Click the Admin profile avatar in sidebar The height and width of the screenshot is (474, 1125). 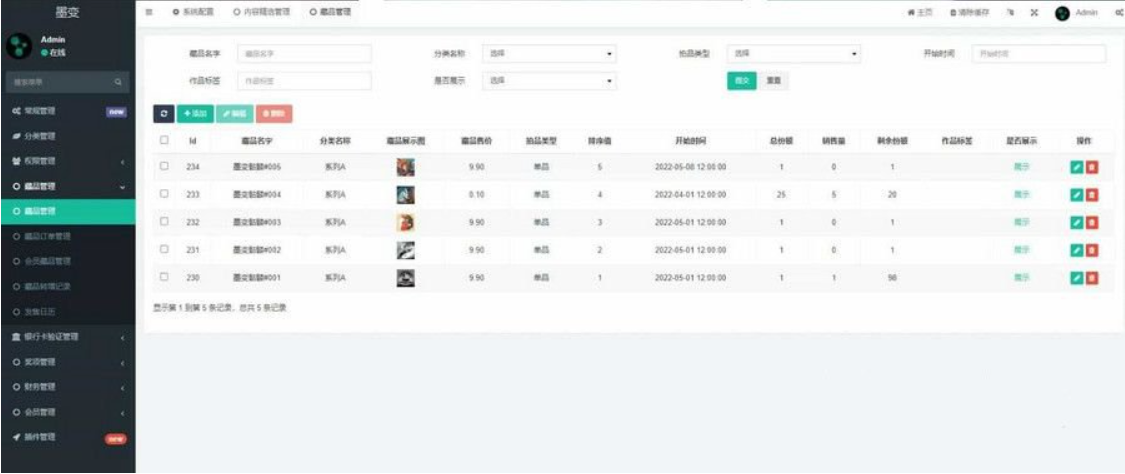[x=18, y=46]
